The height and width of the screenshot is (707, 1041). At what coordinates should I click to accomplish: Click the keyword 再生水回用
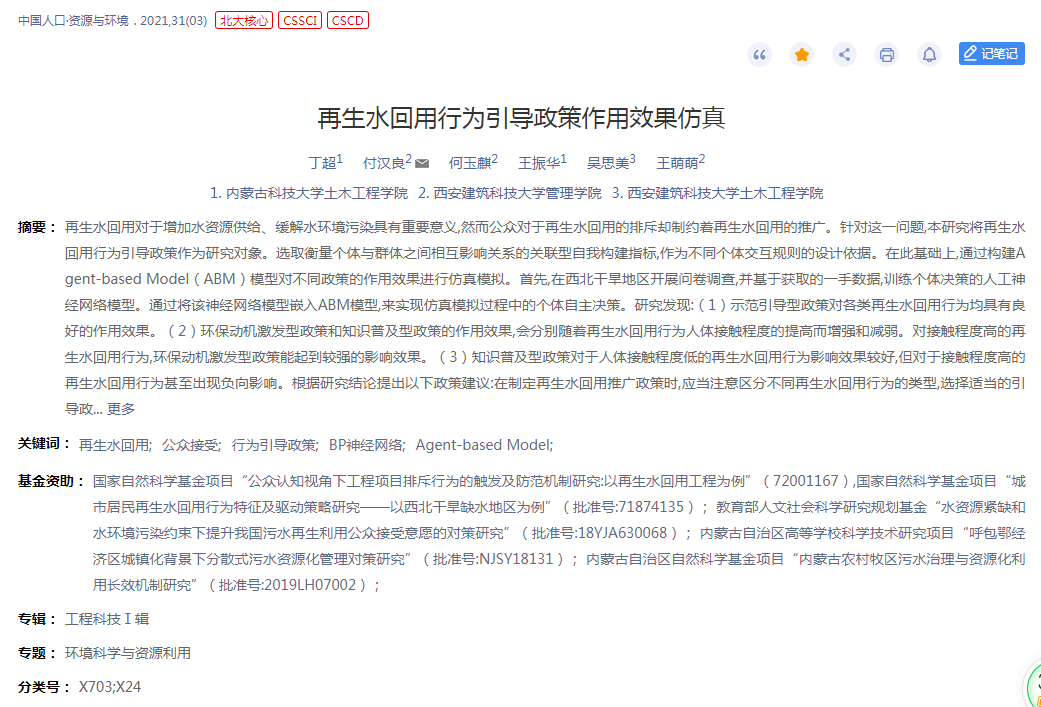[x=114, y=445]
